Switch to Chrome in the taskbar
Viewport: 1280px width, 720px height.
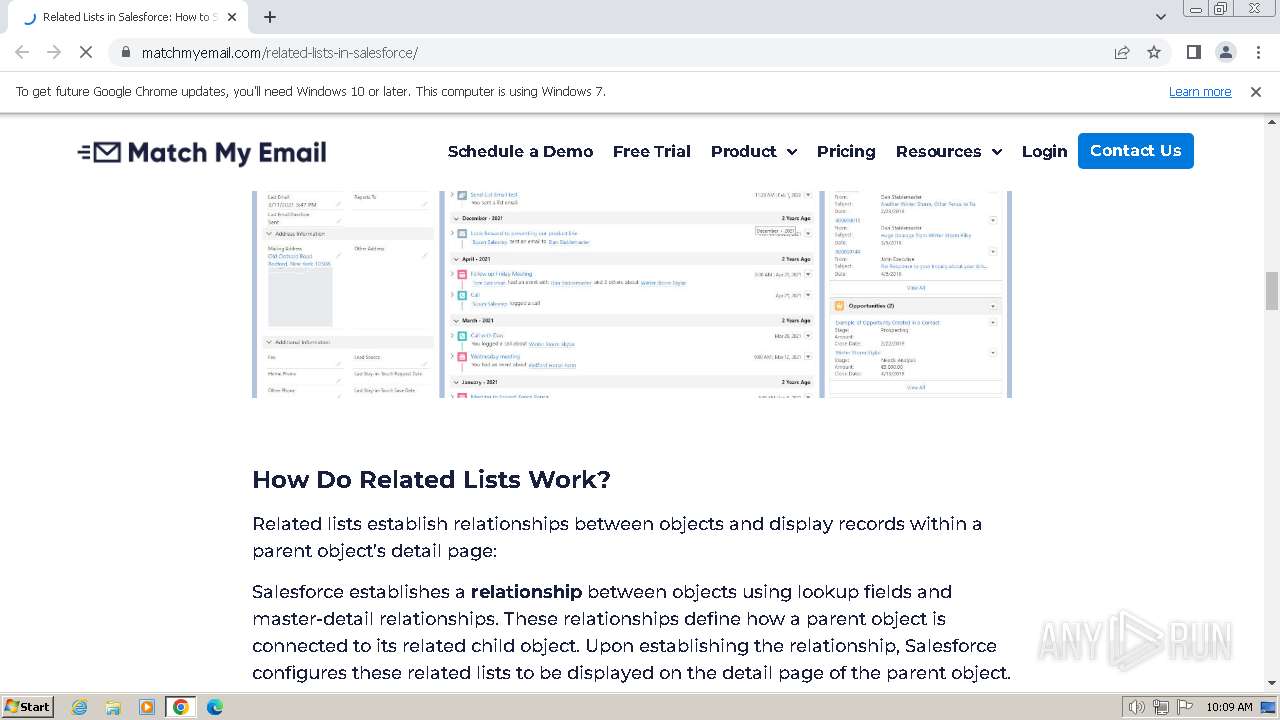(181, 707)
